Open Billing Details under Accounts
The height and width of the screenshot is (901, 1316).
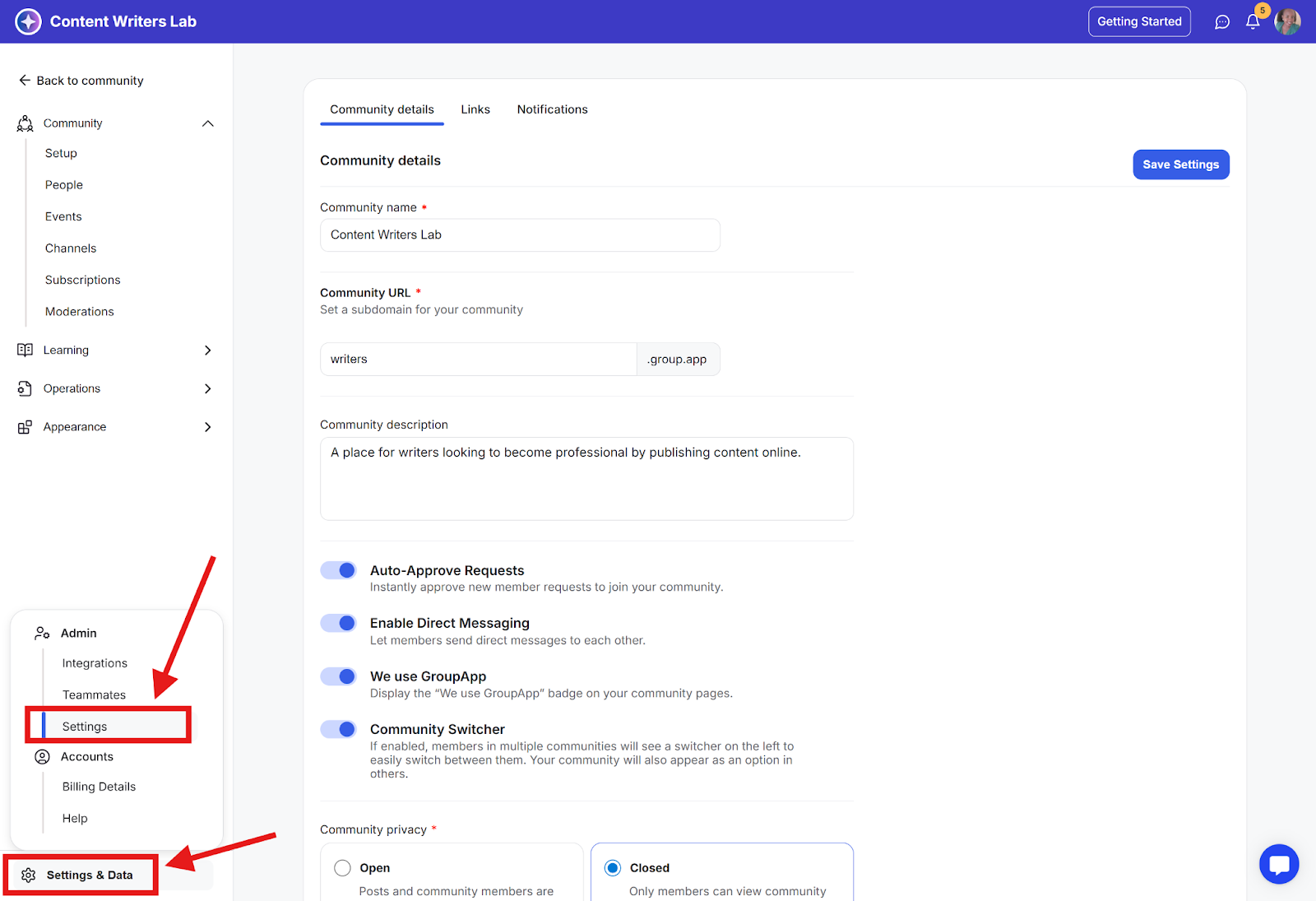point(100,787)
